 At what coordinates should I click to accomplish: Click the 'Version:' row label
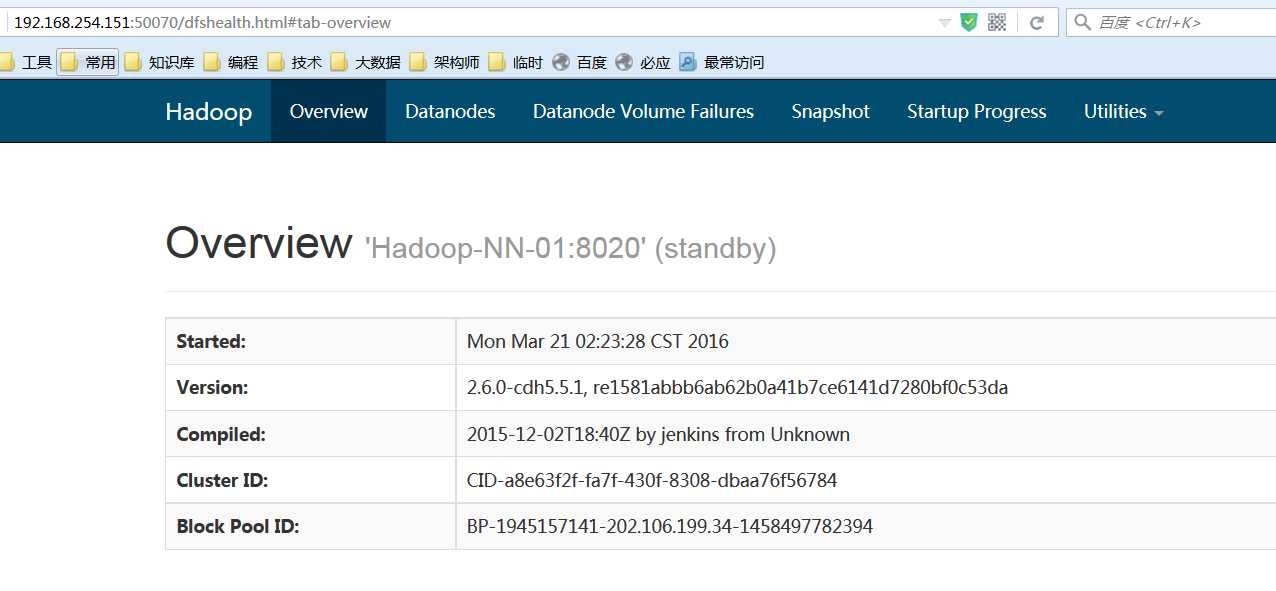coord(212,387)
